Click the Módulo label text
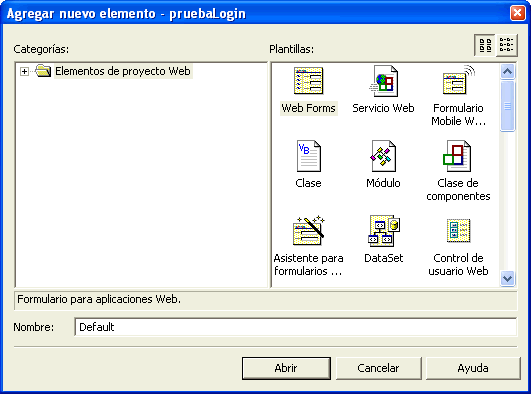Image resolution: width=531 pixels, height=394 pixels. click(383, 183)
